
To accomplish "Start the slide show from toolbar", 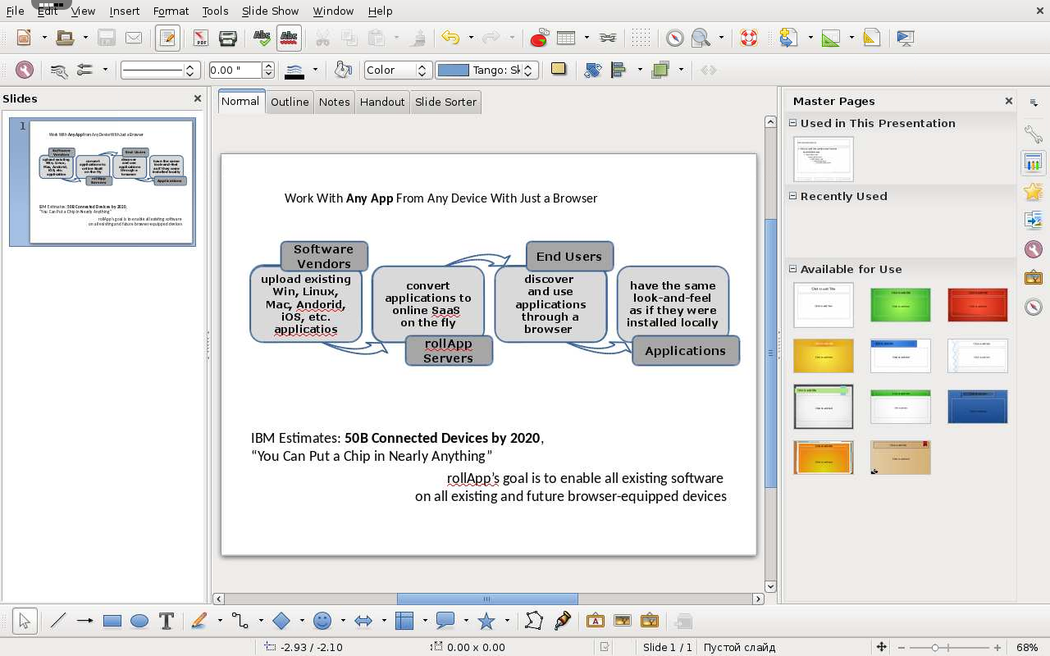I will (x=905, y=38).
